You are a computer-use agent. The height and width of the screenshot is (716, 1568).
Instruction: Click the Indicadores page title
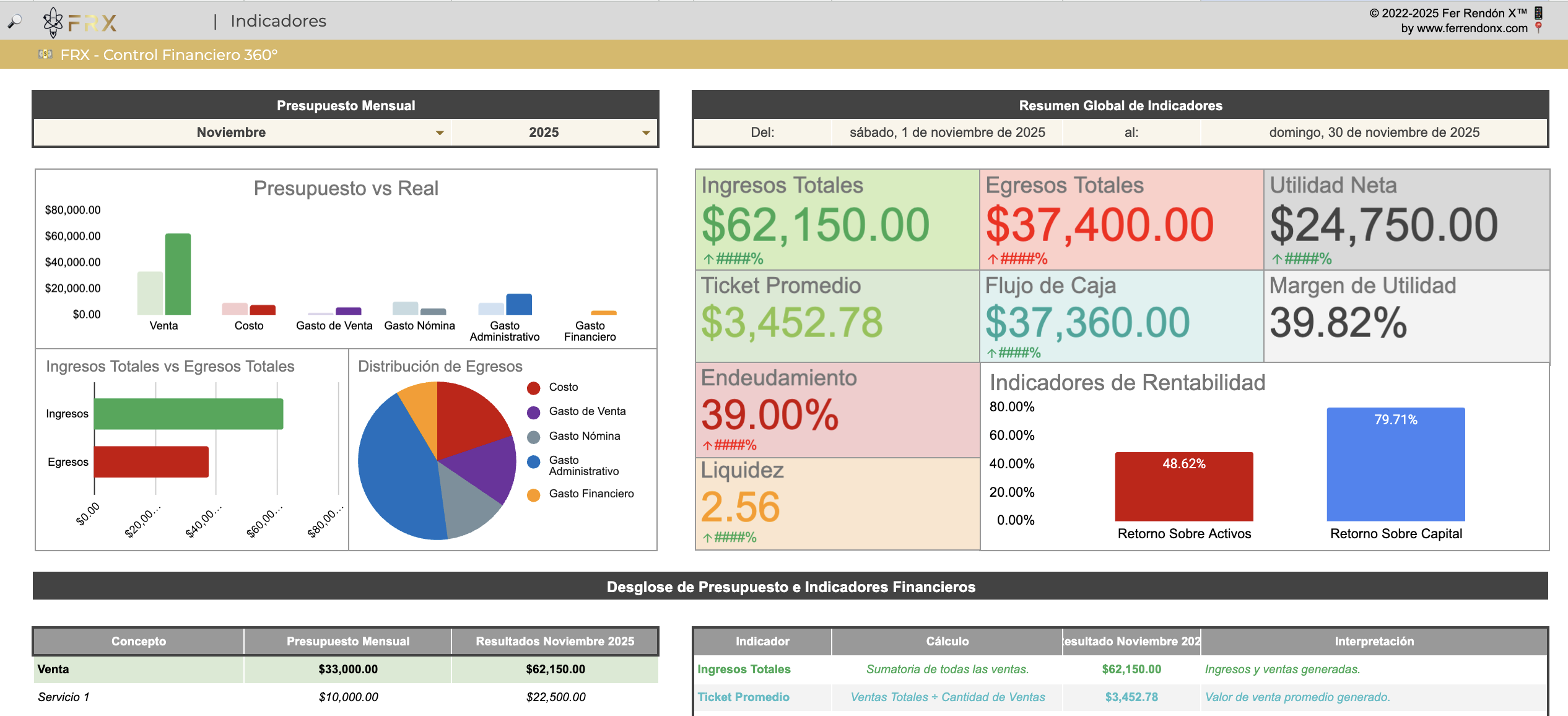(x=278, y=21)
